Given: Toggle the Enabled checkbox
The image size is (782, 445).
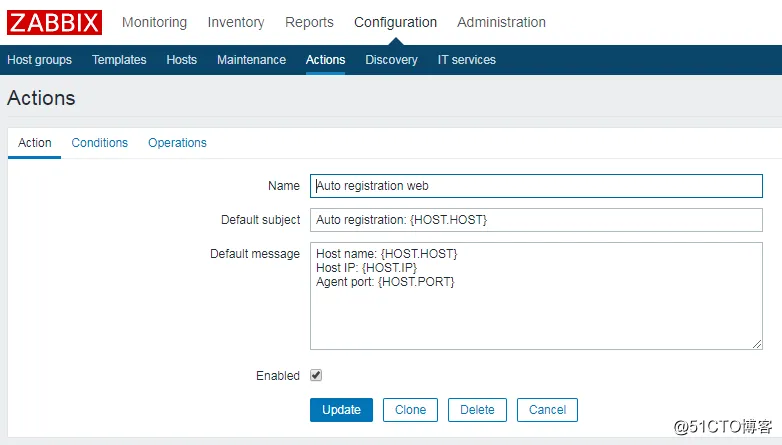Looking at the screenshot, I should (316, 375).
